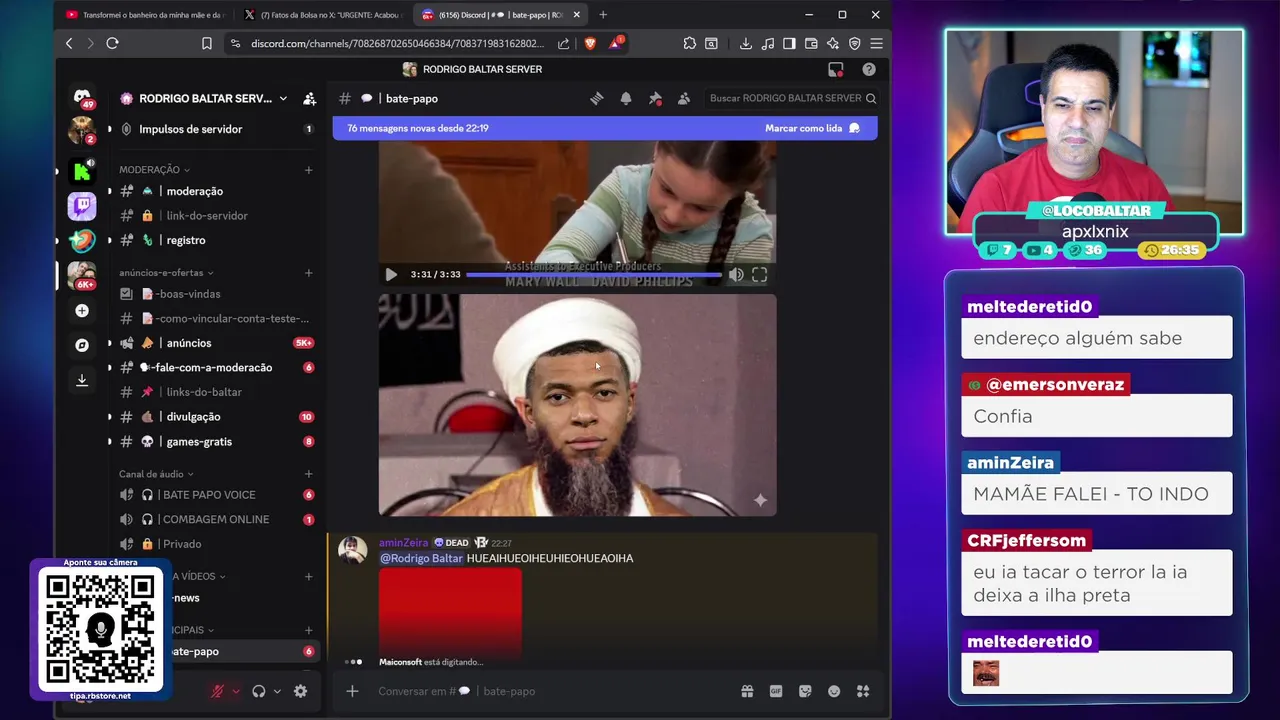Click Marcar como lida button
Image resolution: width=1280 pixels, height=720 pixels.
[812, 128]
